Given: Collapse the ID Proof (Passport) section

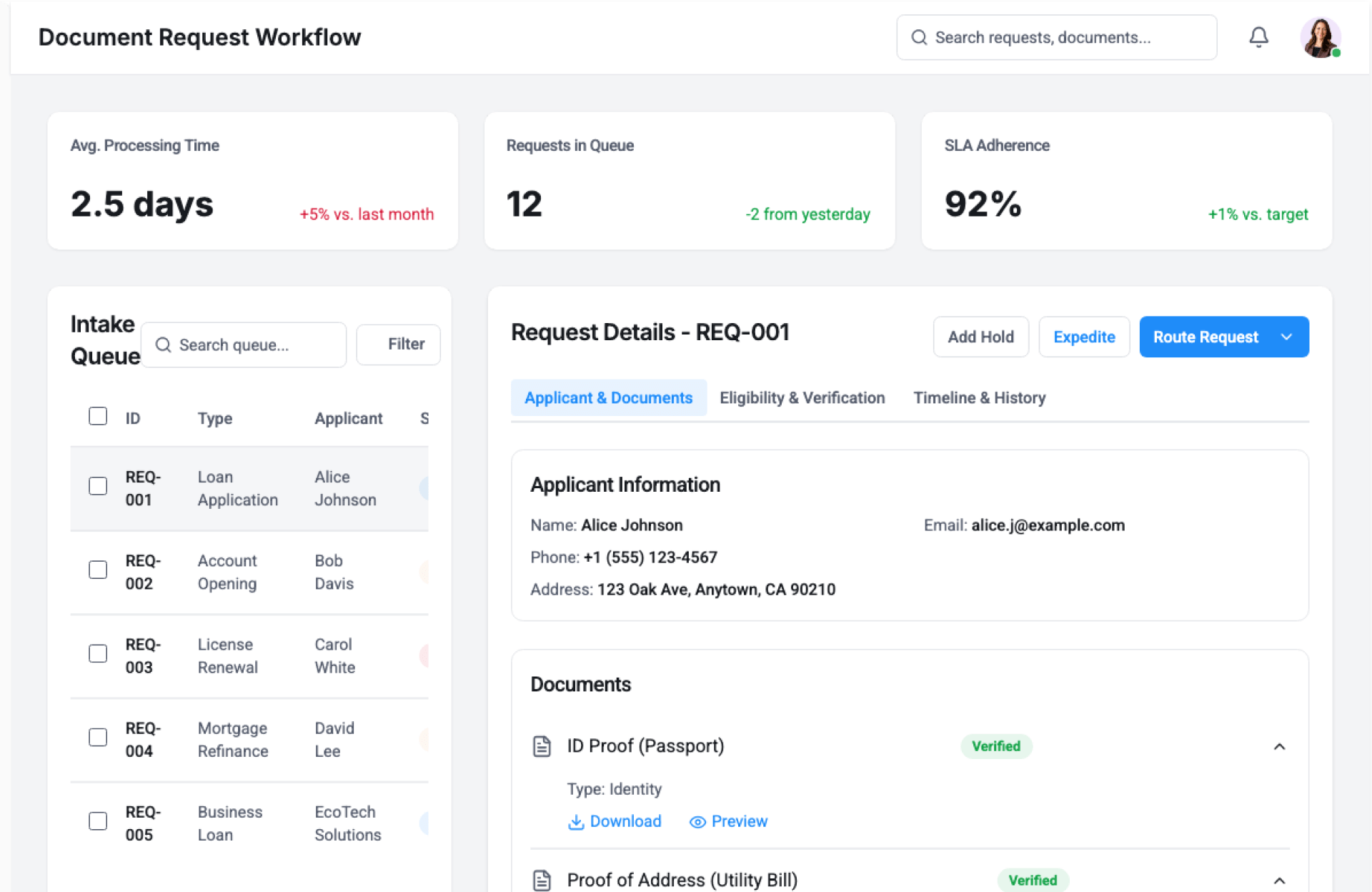Looking at the screenshot, I should [1279, 747].
